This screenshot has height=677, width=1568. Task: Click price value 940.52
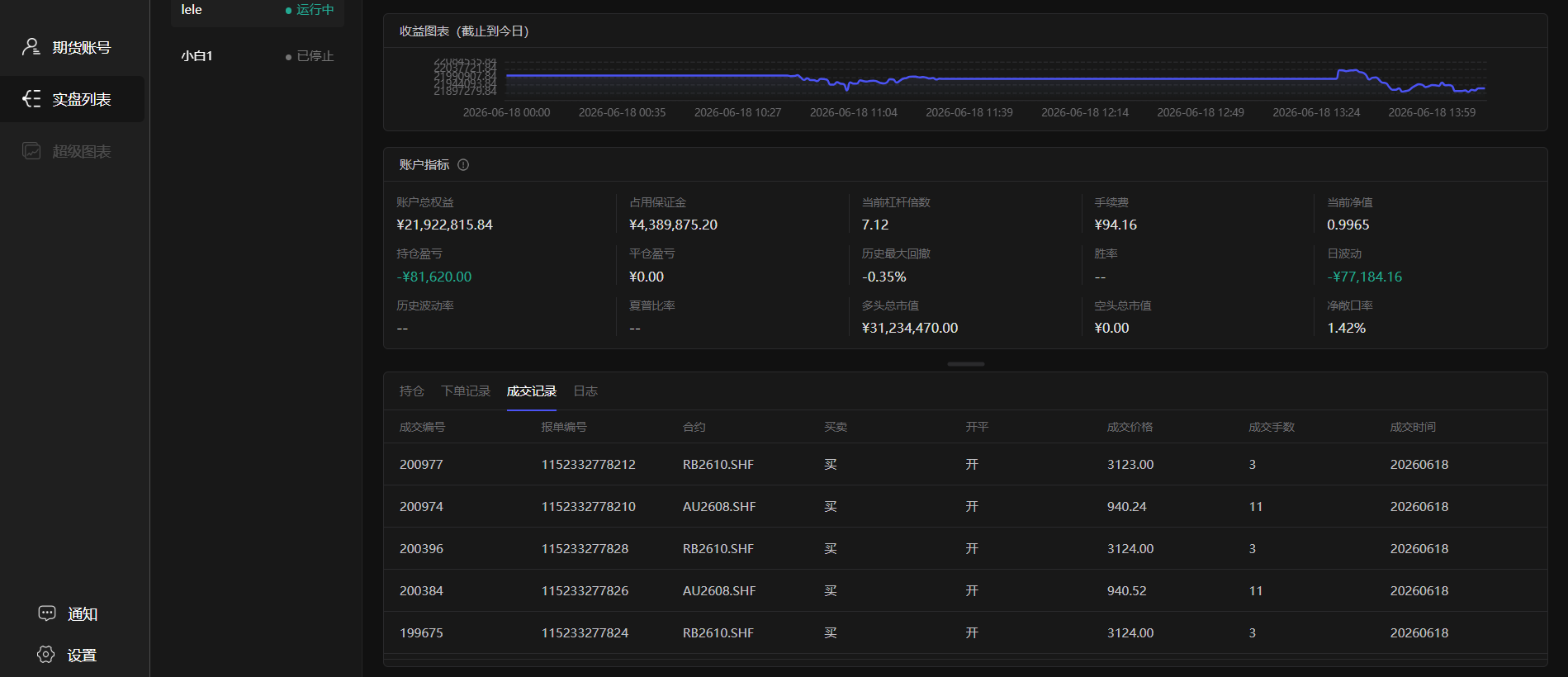click(1126, 590)
